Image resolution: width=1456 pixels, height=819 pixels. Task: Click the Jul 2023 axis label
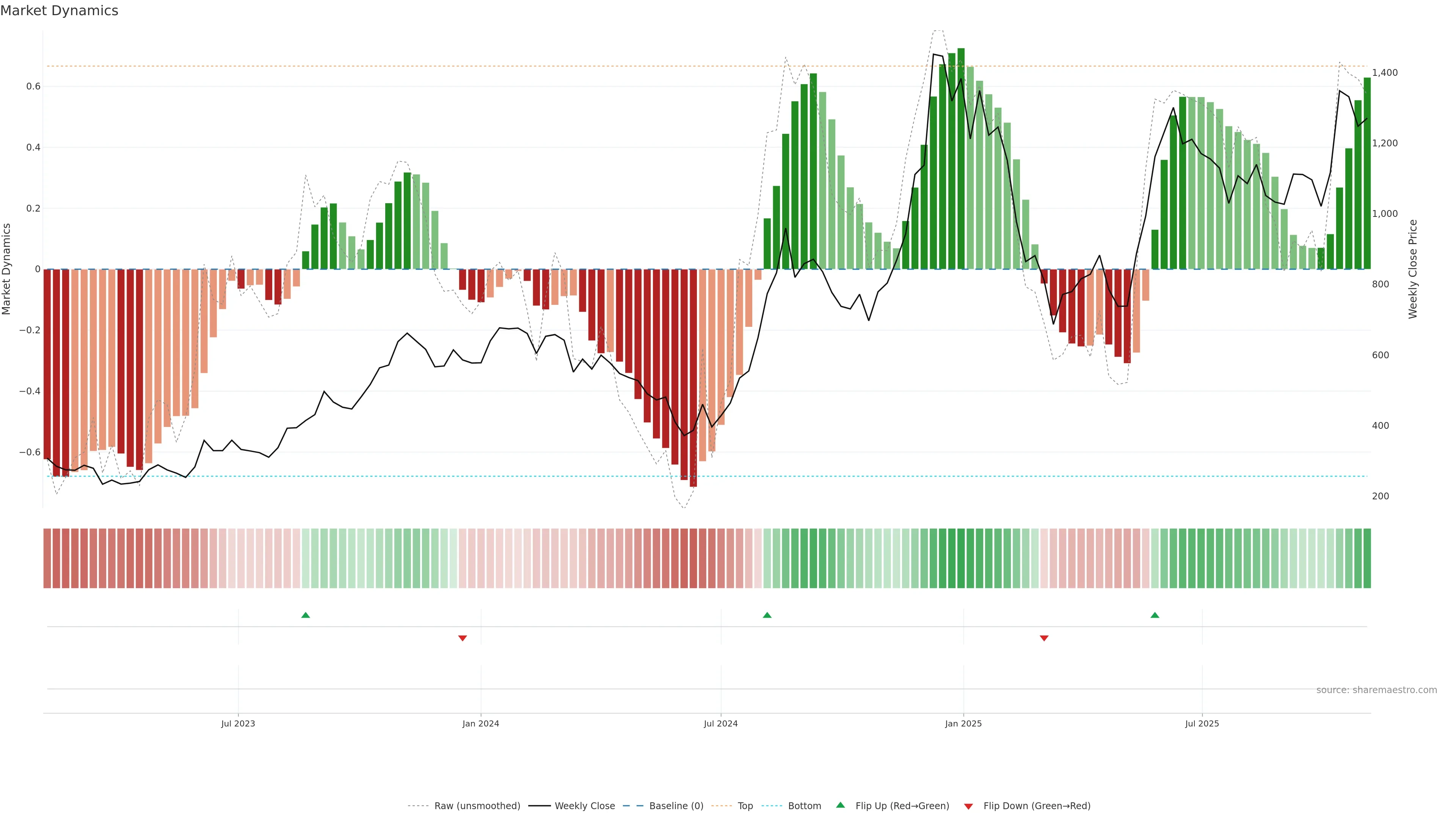[238, 723]
